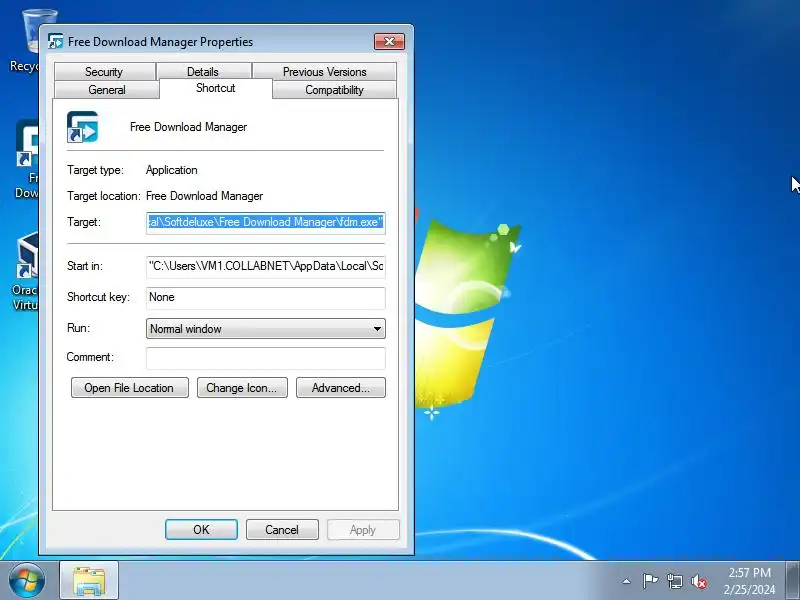Confirm with the OK button
Image resolution: width=800 pixels, height=600 pixels.
click(201, 530)
